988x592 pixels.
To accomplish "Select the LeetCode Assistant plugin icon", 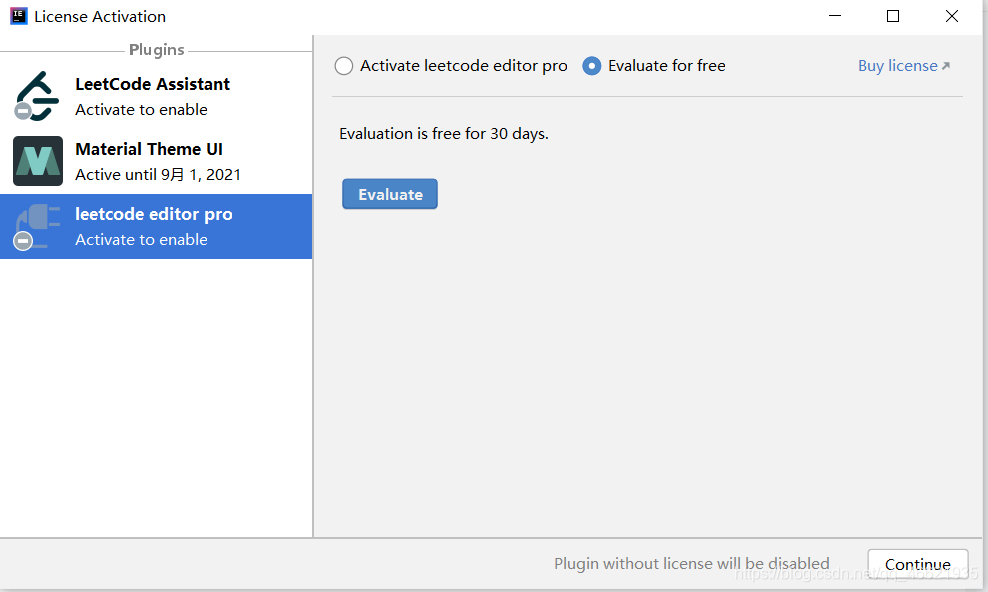I will (x=37, y=96).
